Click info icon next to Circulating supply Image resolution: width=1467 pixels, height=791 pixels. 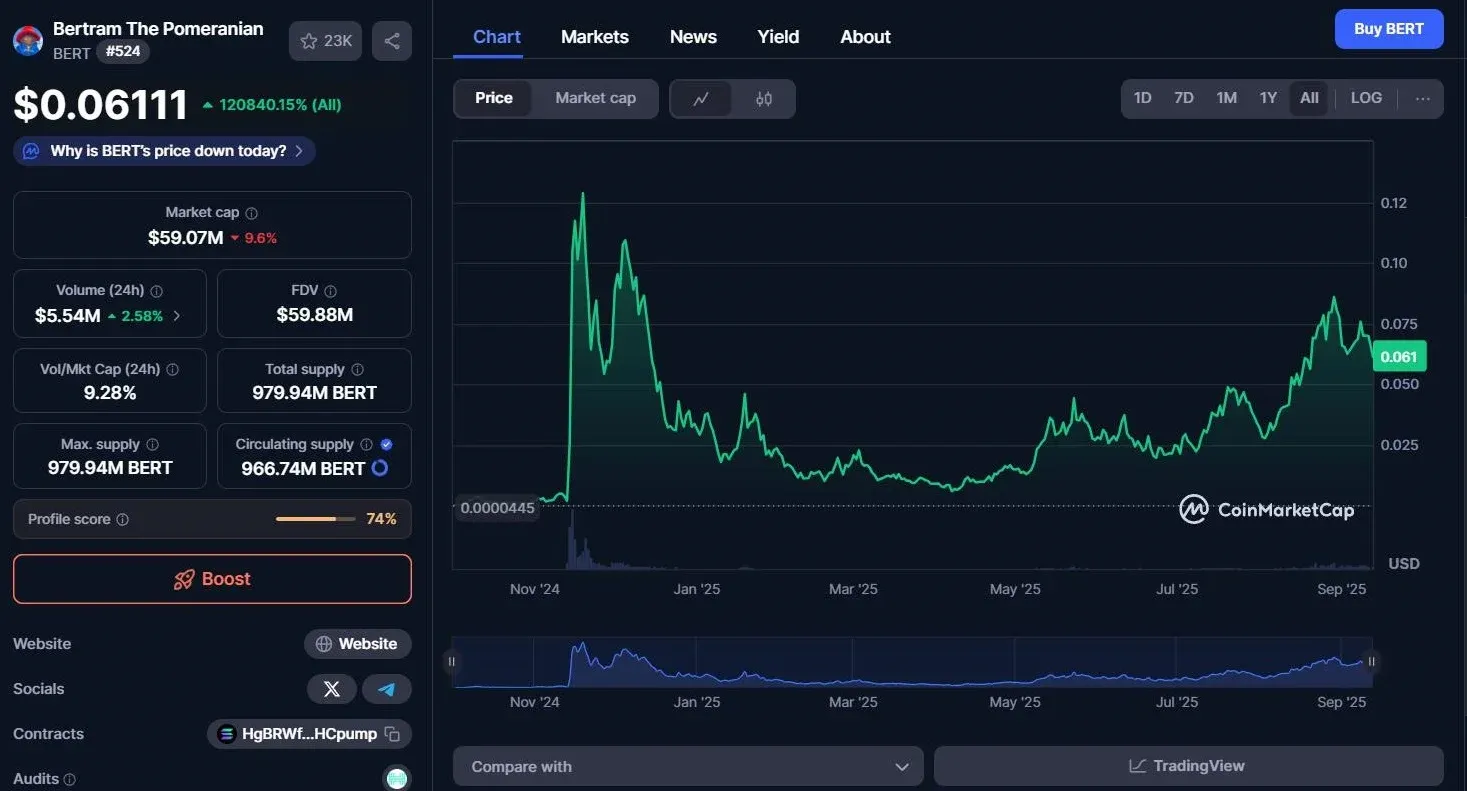[366, 445]
